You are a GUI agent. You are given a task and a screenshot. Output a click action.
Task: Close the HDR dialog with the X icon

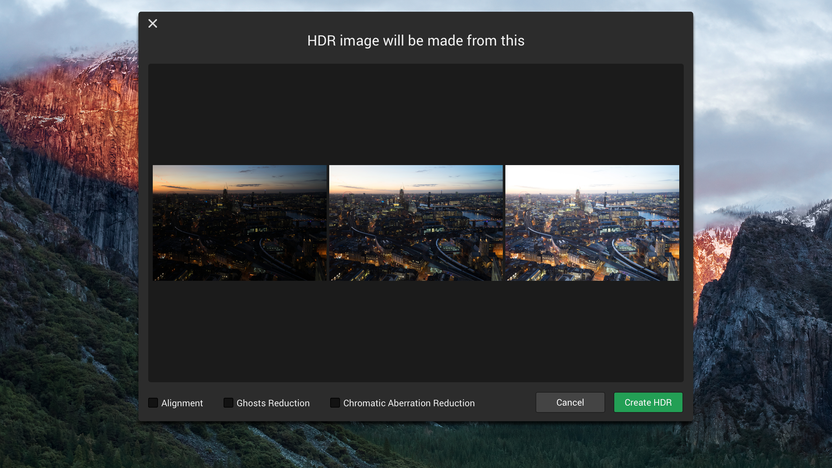(x=153, y=23)
